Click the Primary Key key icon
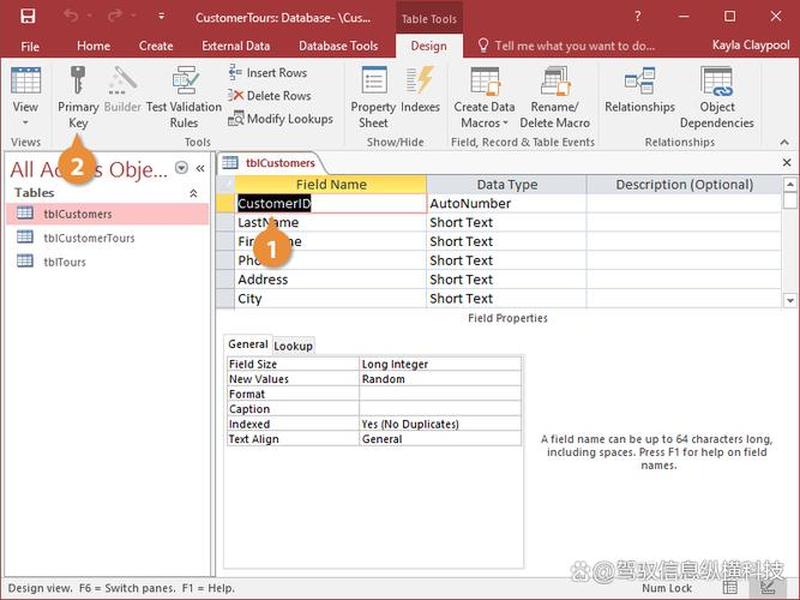Image resolution: width=800 pixels, height=600 pixels. pyautogui.click(x=78, y=80)
